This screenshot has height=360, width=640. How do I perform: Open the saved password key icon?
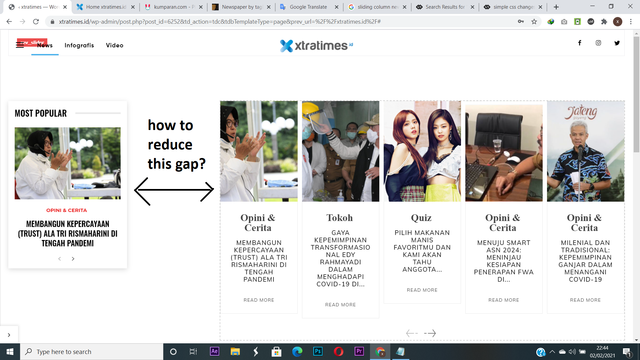[x=521, y=22]
